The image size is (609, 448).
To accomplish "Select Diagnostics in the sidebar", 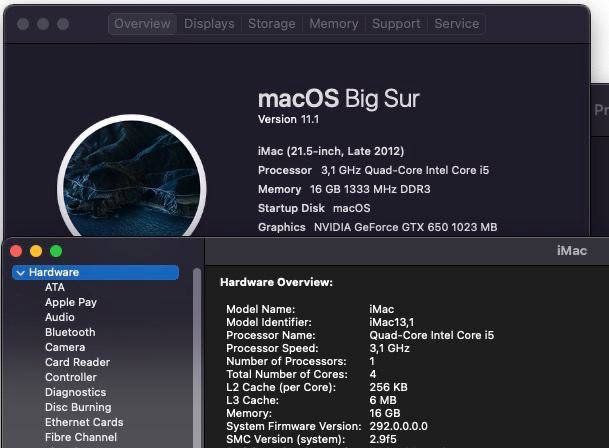I will pos(75,392).
